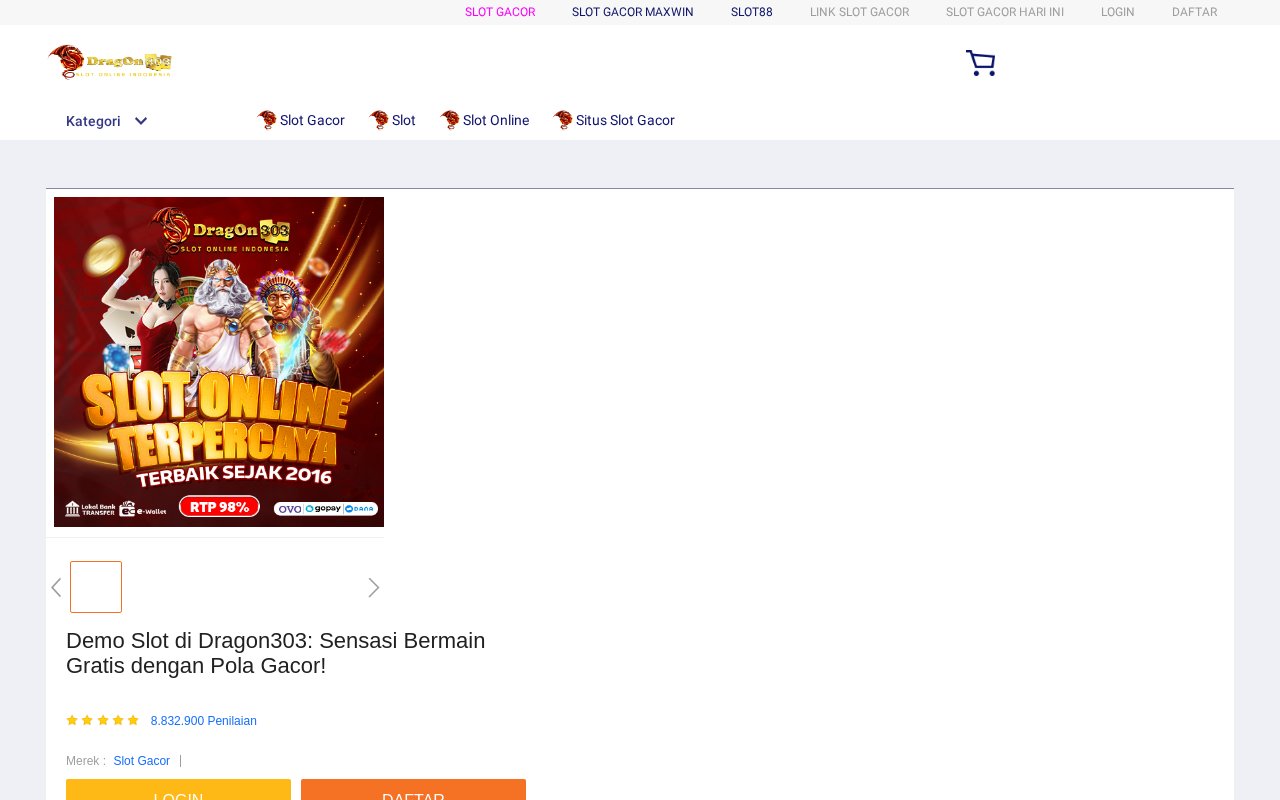The image size is (1280, 800).
Task: Click LOGIN in the top bar
Action: click(x=1118, y=12)
